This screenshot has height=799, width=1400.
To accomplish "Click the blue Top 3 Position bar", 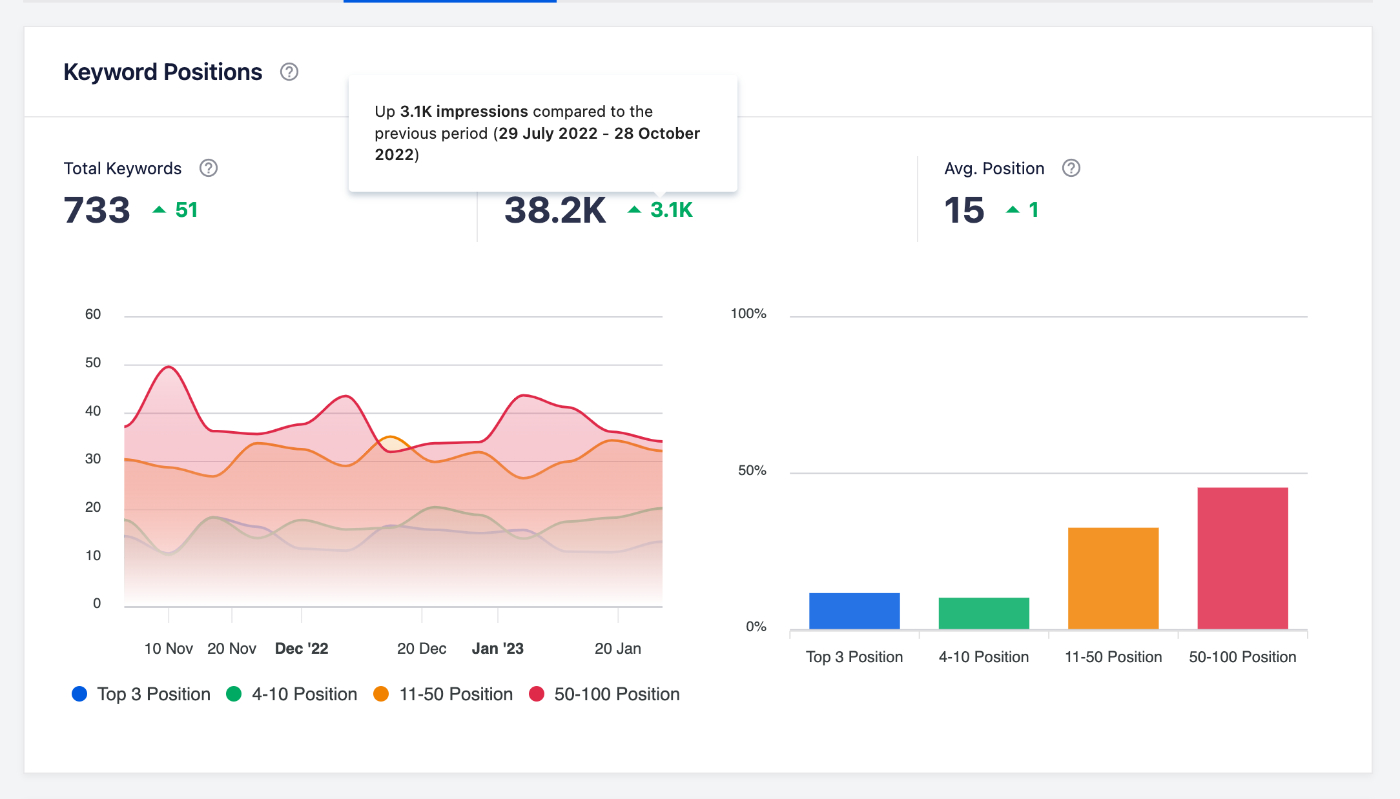I will 854,611.
